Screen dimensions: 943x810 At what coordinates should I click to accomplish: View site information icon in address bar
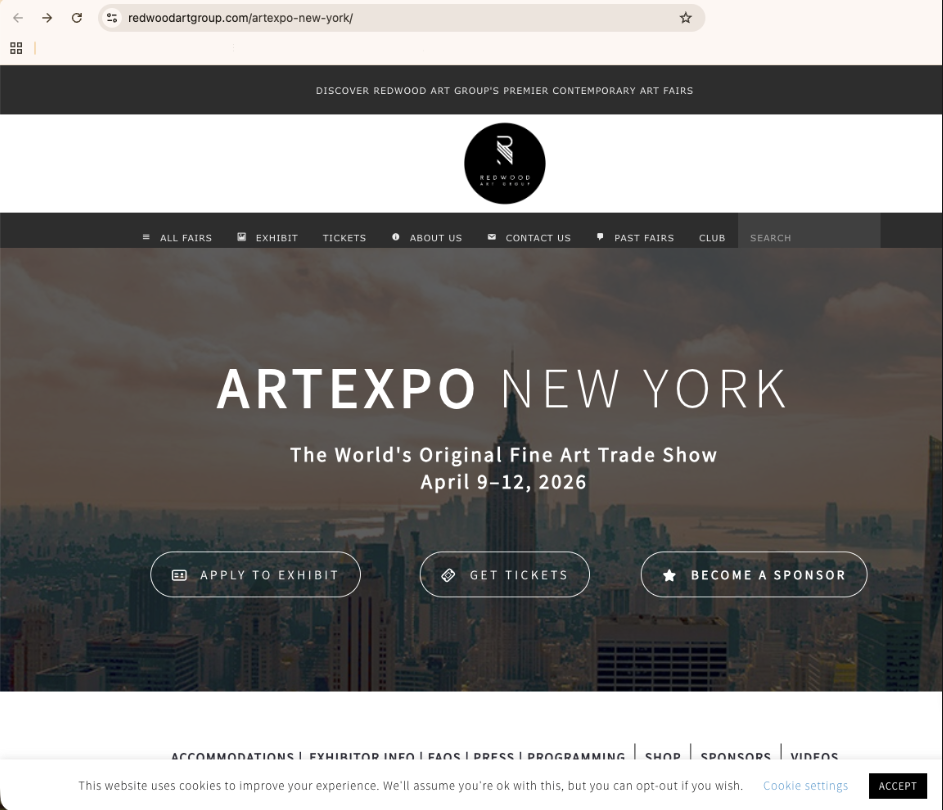point(113,18)
